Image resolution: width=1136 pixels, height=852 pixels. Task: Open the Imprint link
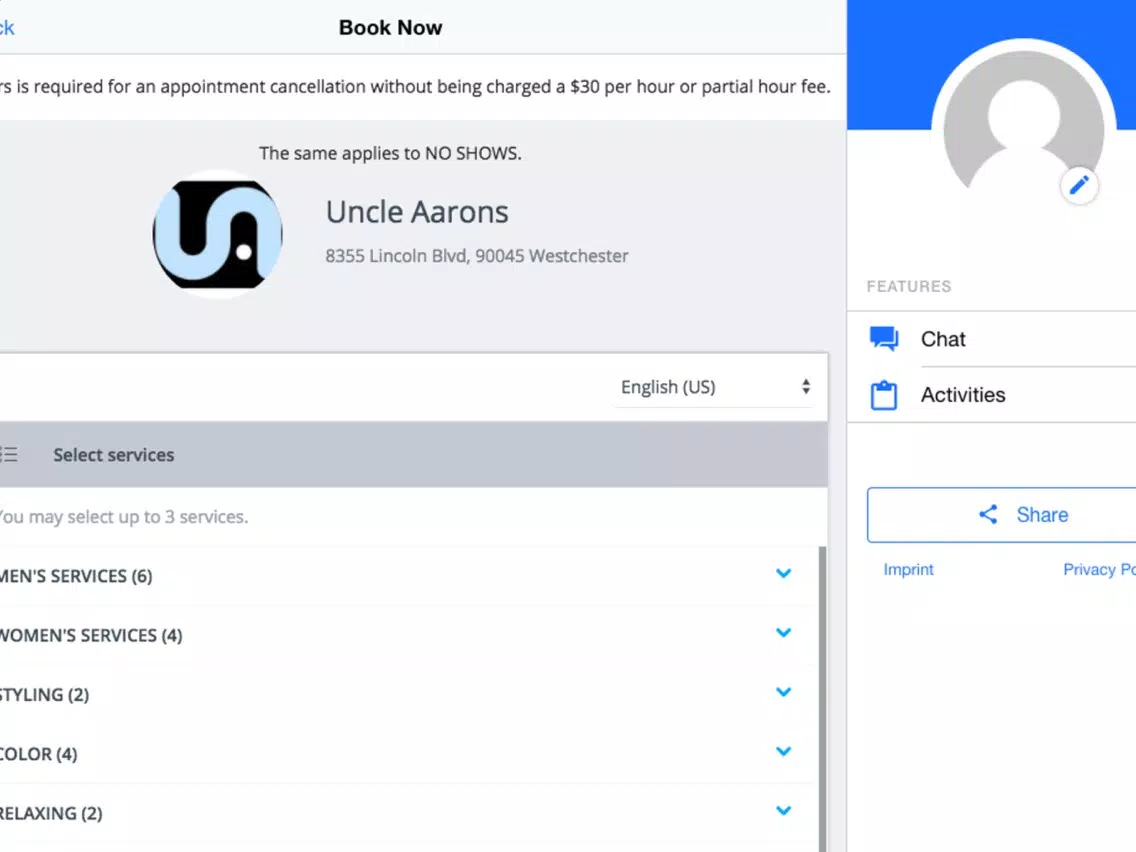(x=909, y=569)
